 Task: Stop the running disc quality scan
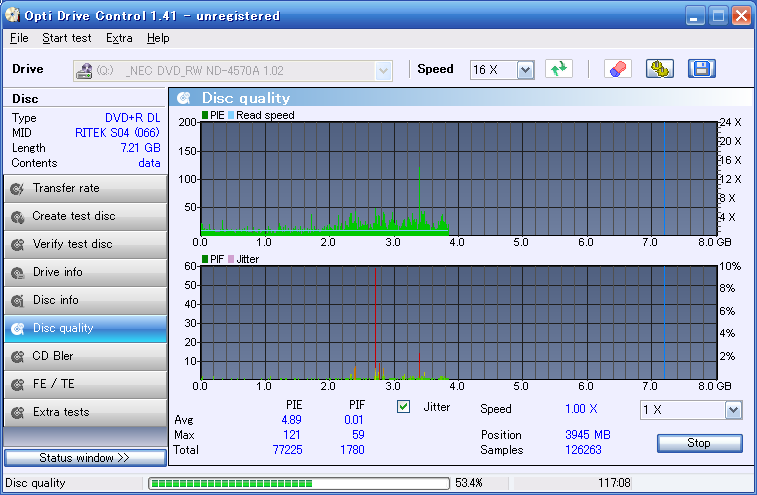[x=700, y=443]
